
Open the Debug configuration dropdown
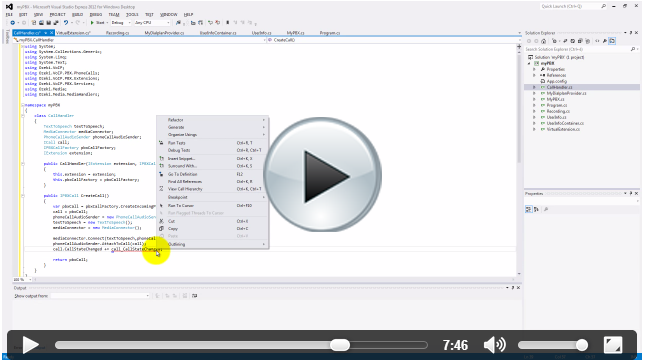coord(121,23)
